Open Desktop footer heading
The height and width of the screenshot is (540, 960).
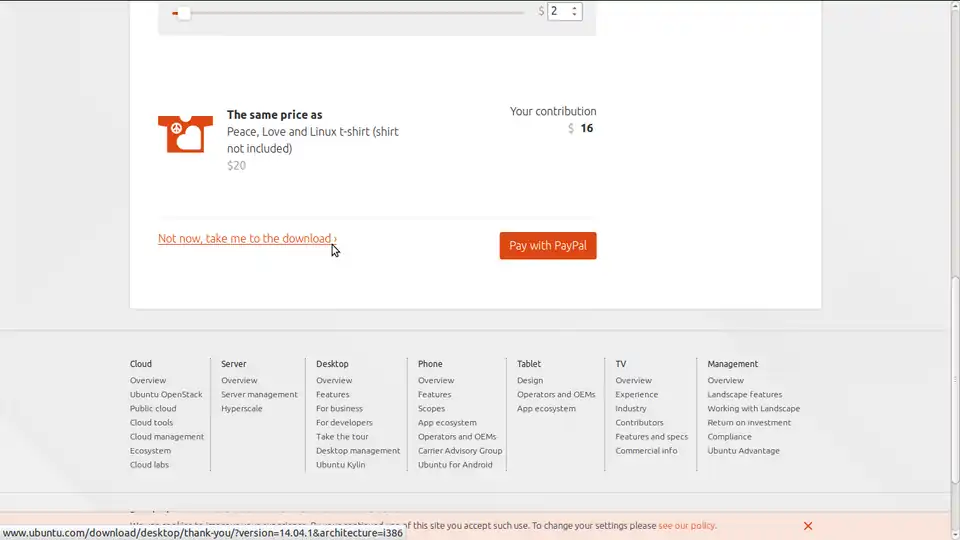point(332,364)
